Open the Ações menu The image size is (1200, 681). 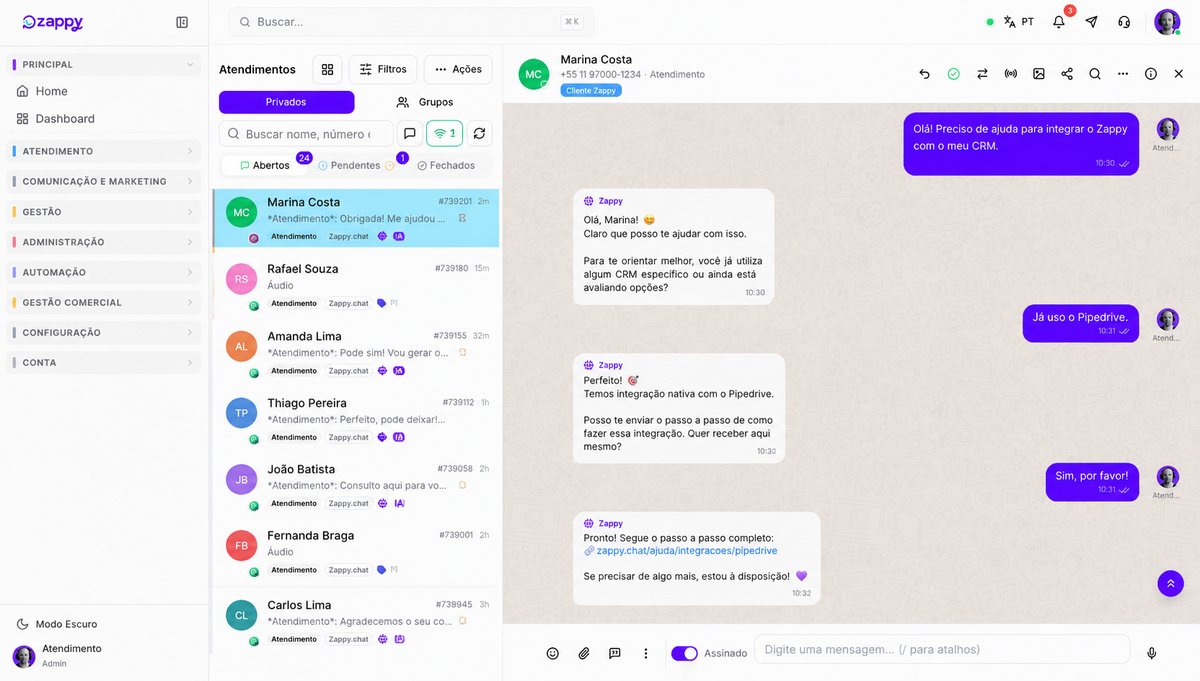(458, 69)
